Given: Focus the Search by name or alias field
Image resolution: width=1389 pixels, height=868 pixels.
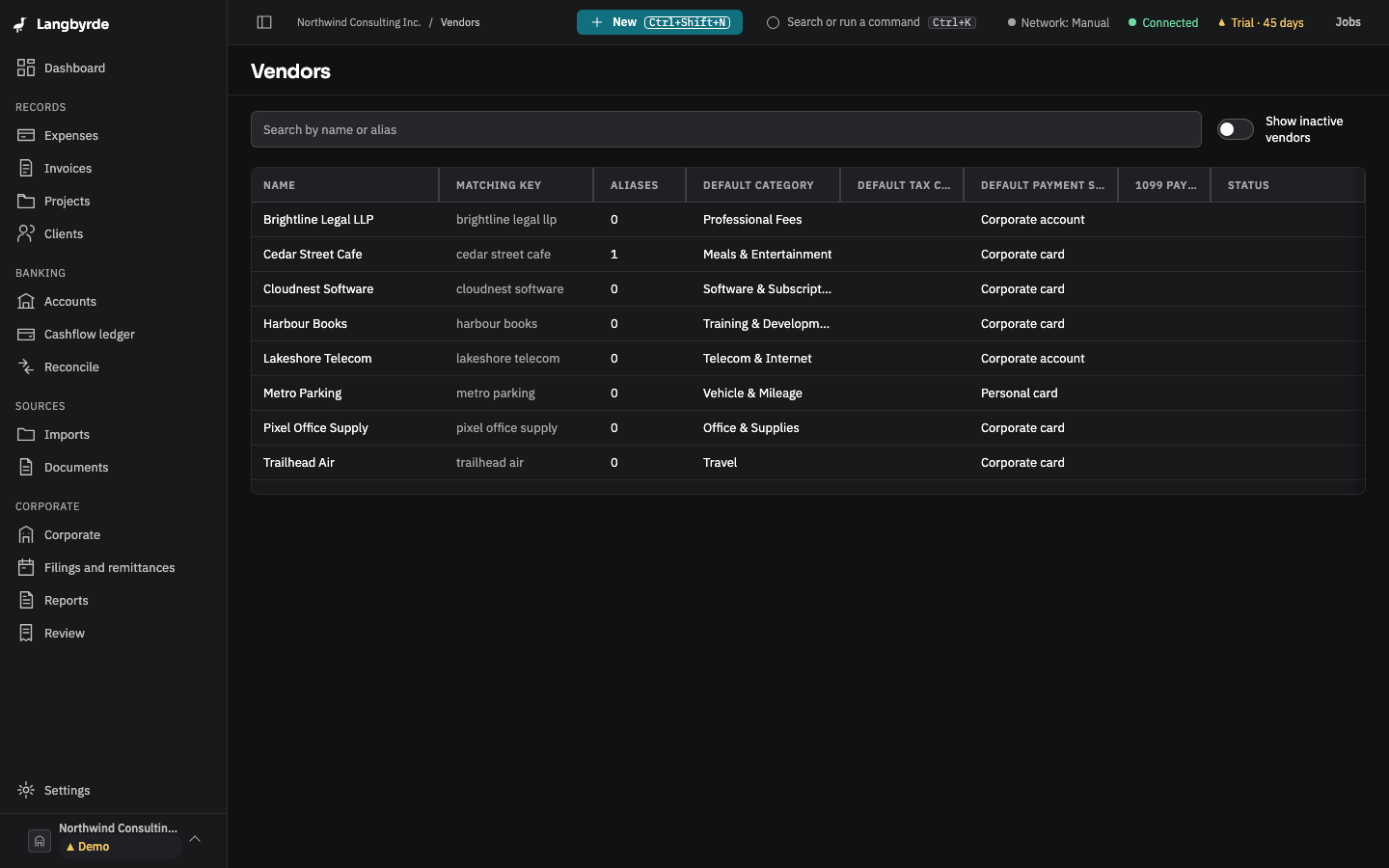Looking at the screenshot, I should click(x=725, y=129).
